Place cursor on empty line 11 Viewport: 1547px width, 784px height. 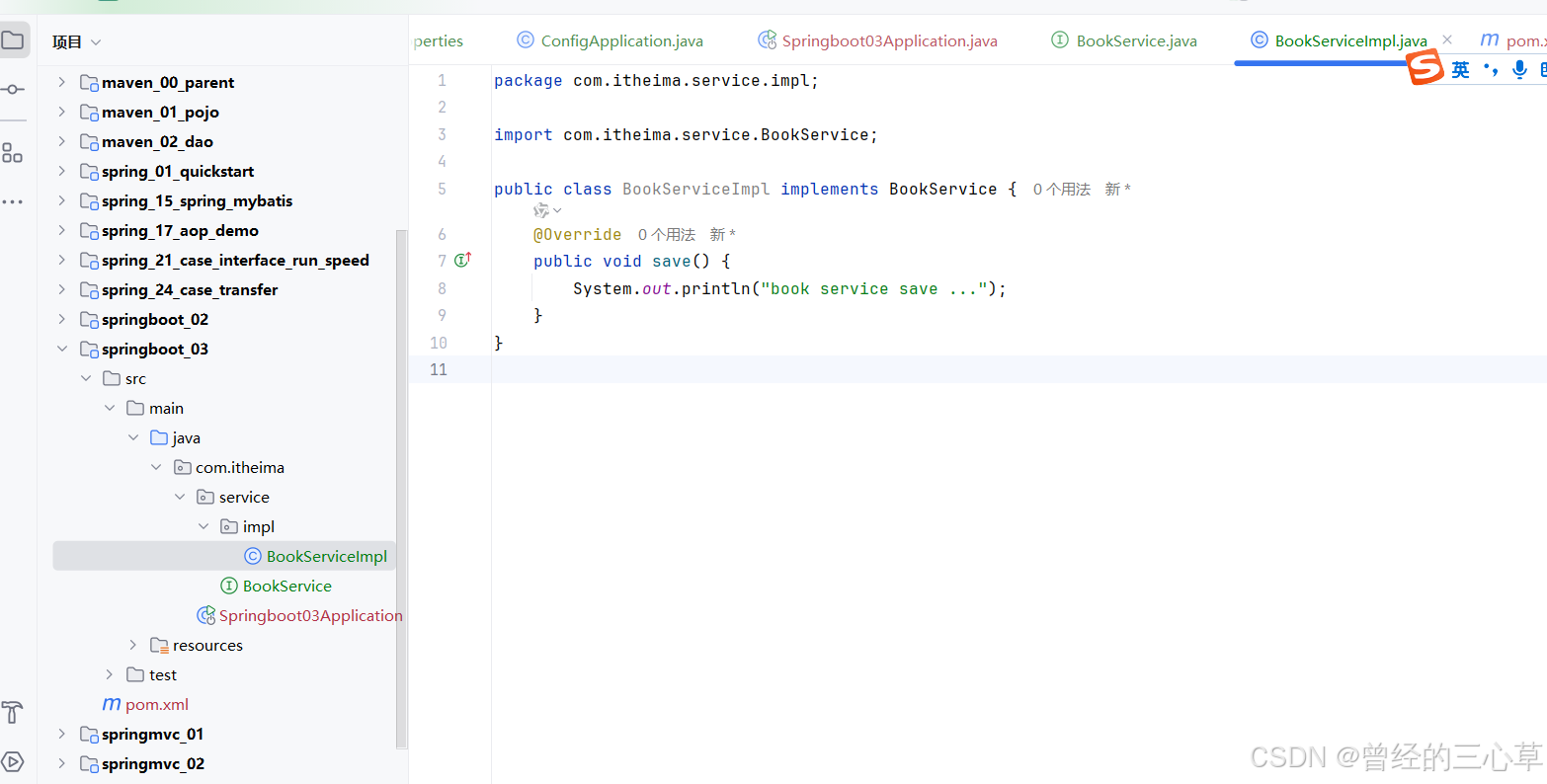point(1018,369)
